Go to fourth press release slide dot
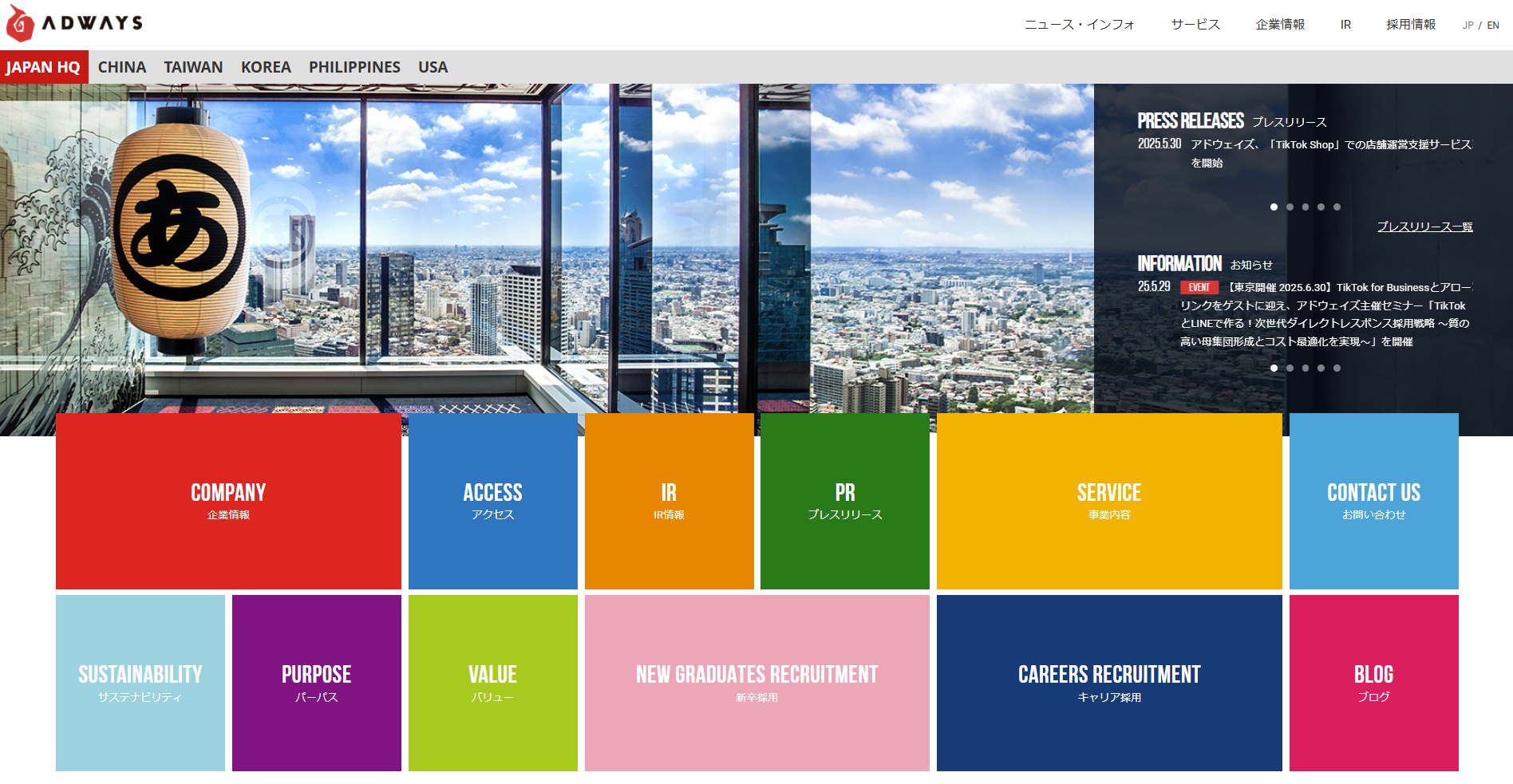The height and width of the screenshot is (784, 1513). click(x=1321, y=207)
